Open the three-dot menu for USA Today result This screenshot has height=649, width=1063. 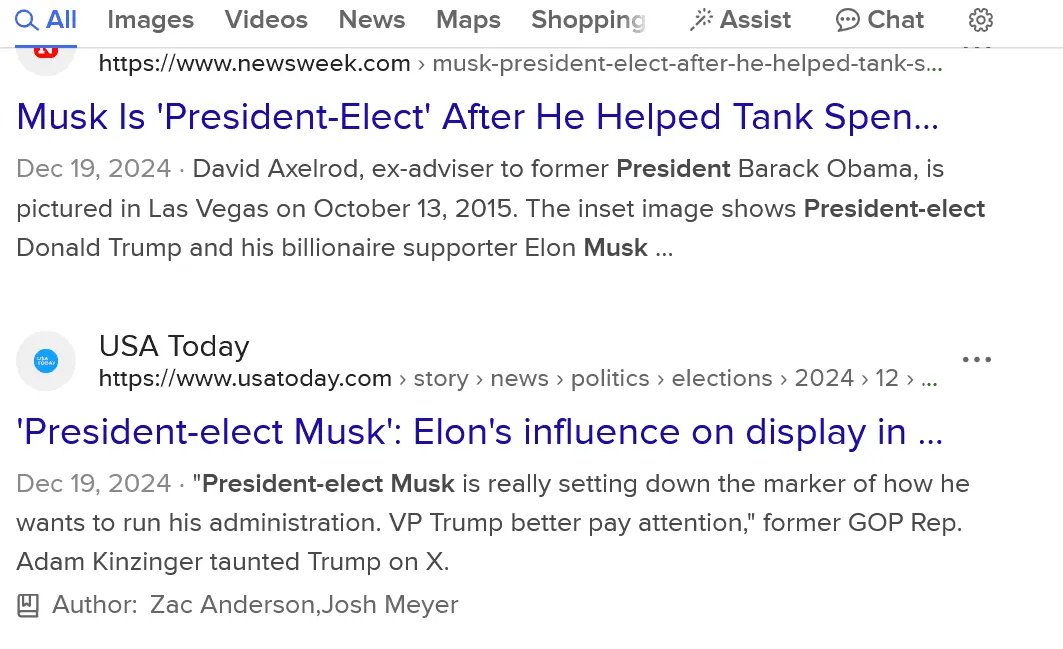pos(976,360)
